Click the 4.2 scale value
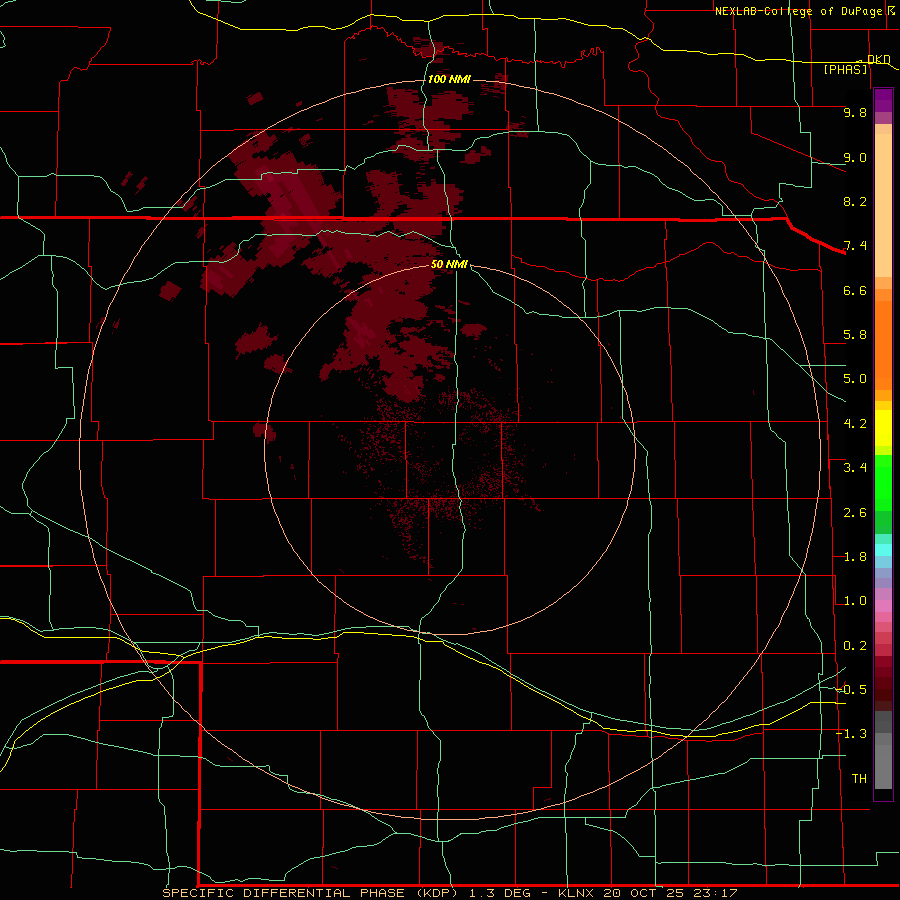900x900 pixels. pos(855,424)
